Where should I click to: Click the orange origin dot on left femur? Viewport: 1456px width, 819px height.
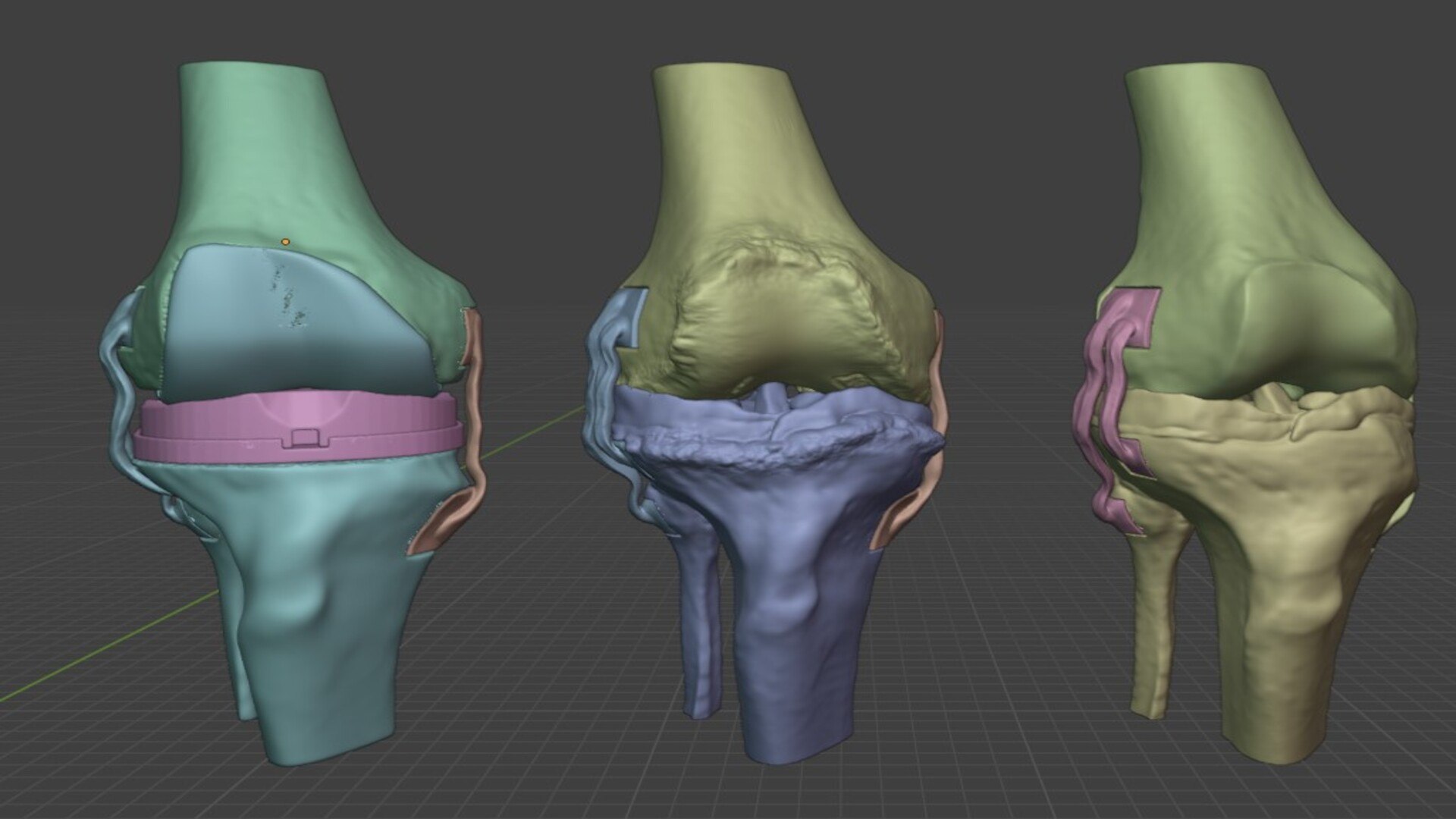[285, 242]
